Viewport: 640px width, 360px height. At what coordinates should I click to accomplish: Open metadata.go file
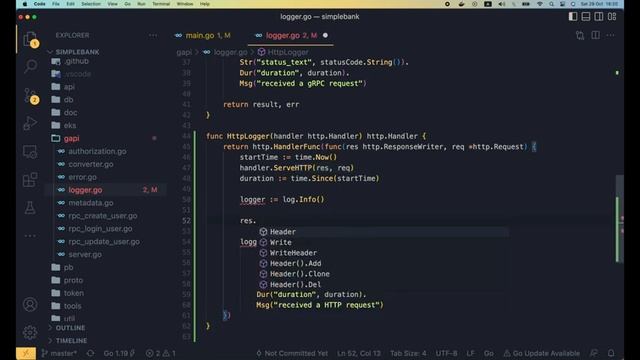coord(91,203)
